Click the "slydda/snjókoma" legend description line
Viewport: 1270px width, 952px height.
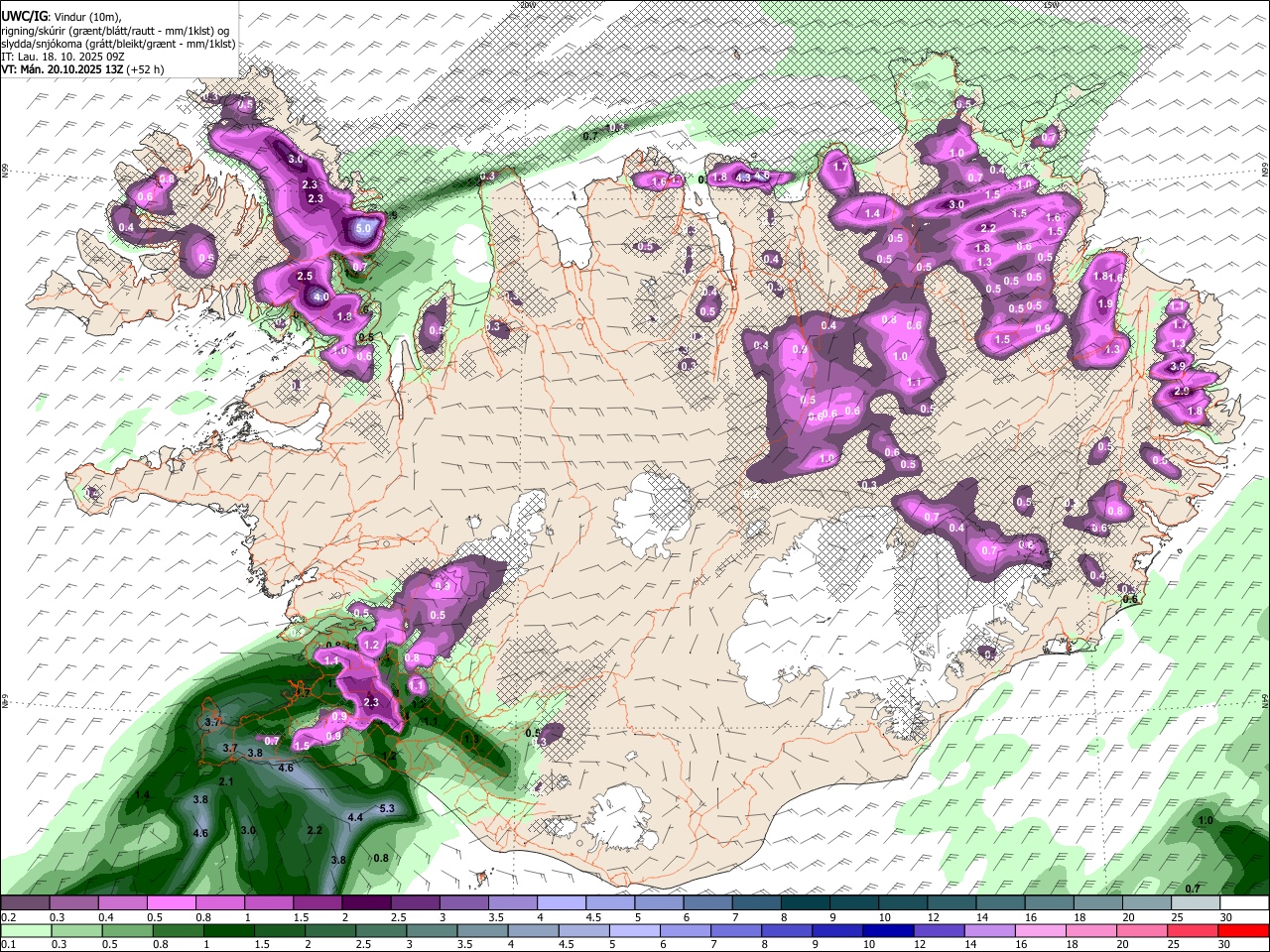tap(118, 43)
